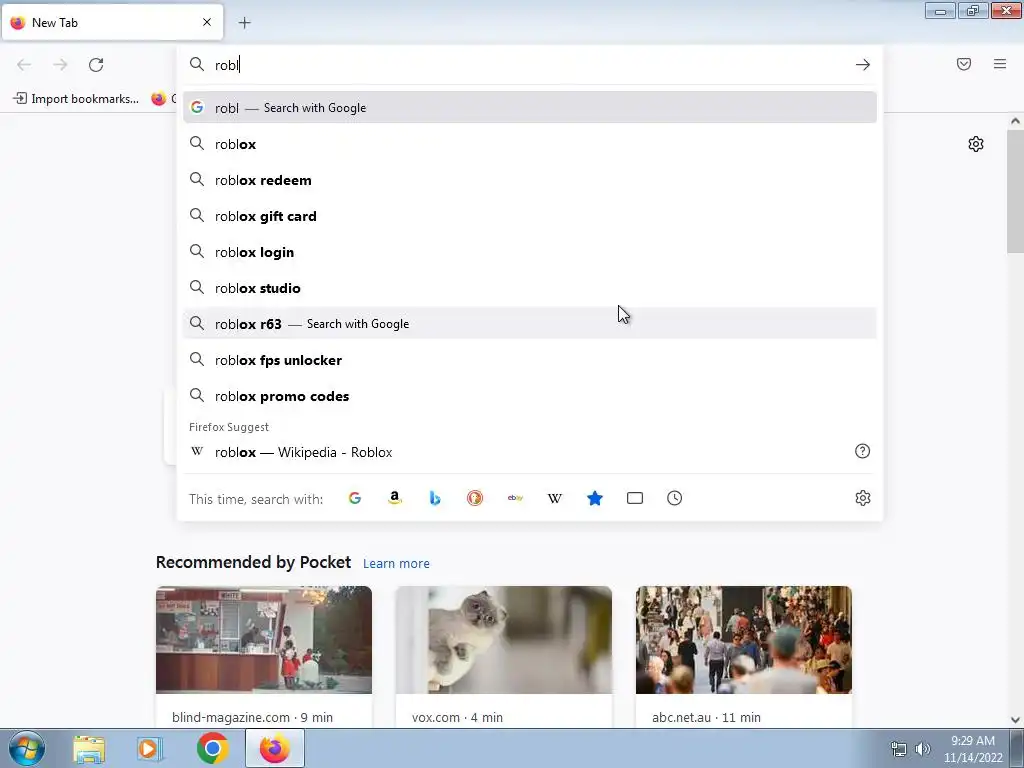Open search settings gear in dropdown
The height and width of the screenshot is (768, 1024).
(863, 498)
